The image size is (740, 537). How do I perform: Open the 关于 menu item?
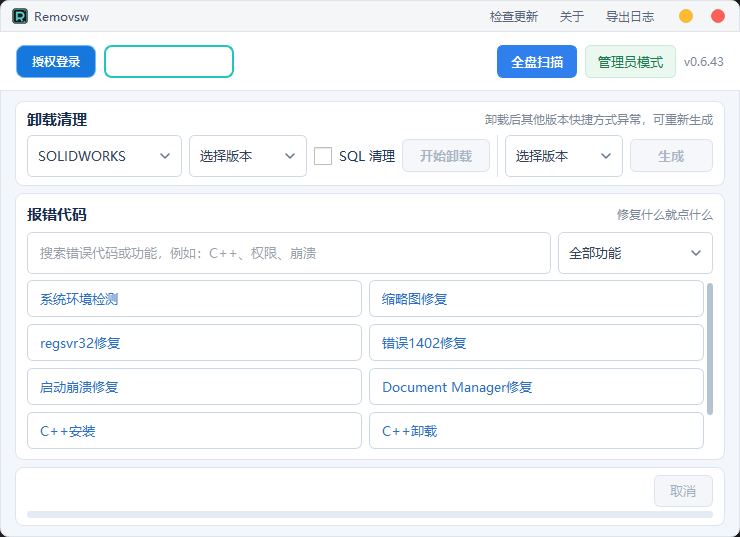572,17
